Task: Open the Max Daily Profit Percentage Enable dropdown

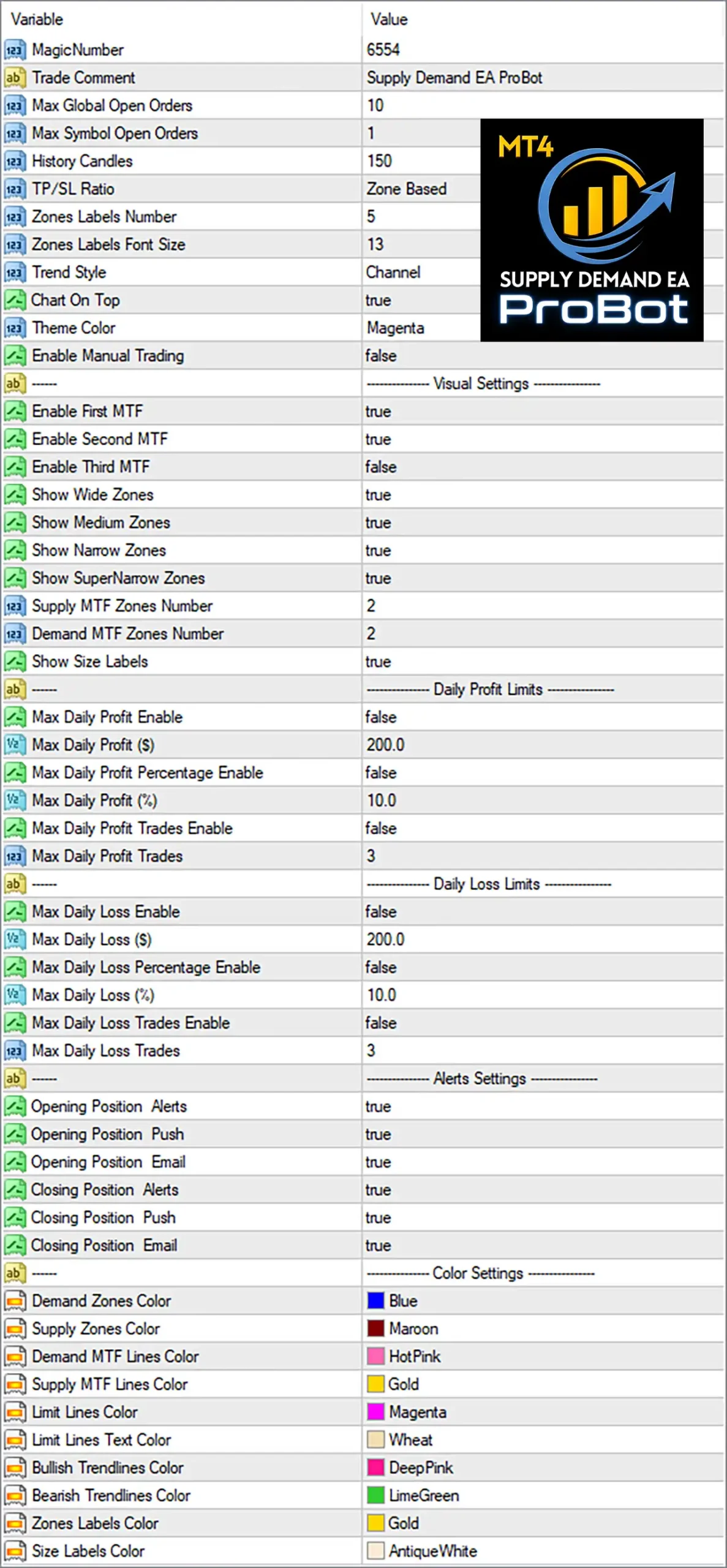Action: pyautogui.click(x=381, y=773)
